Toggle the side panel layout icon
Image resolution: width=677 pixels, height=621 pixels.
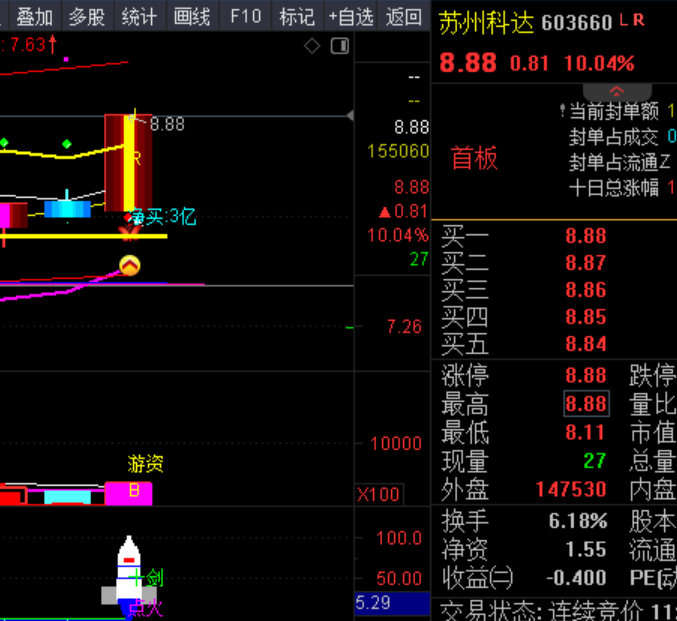[x=340, y=46]
